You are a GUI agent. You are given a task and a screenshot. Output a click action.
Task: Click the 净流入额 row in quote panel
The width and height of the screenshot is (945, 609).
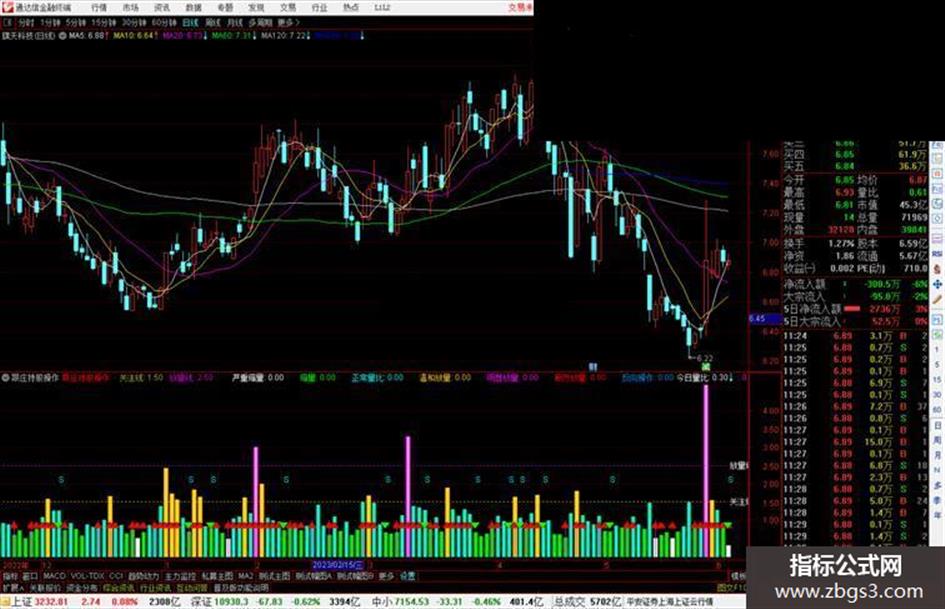pyautogui.click(x=855, y=284)
